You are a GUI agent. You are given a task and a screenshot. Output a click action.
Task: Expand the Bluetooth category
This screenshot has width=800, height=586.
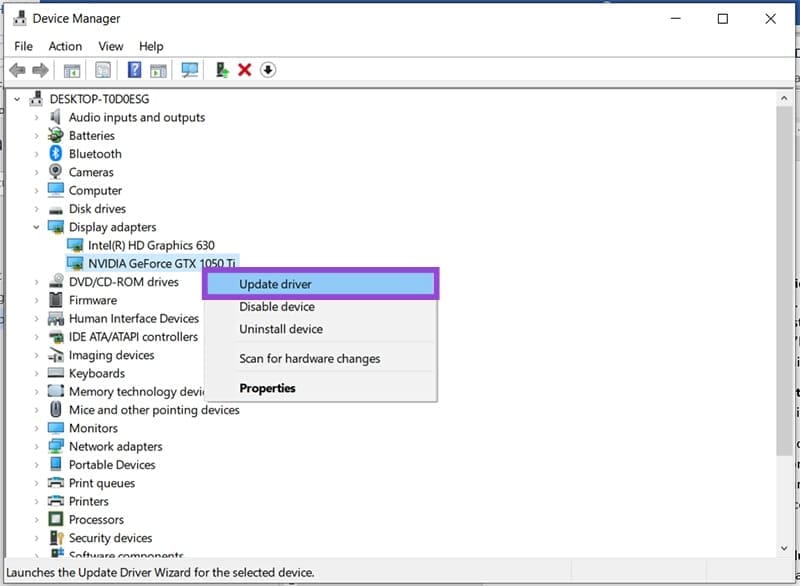pos(38,153)
